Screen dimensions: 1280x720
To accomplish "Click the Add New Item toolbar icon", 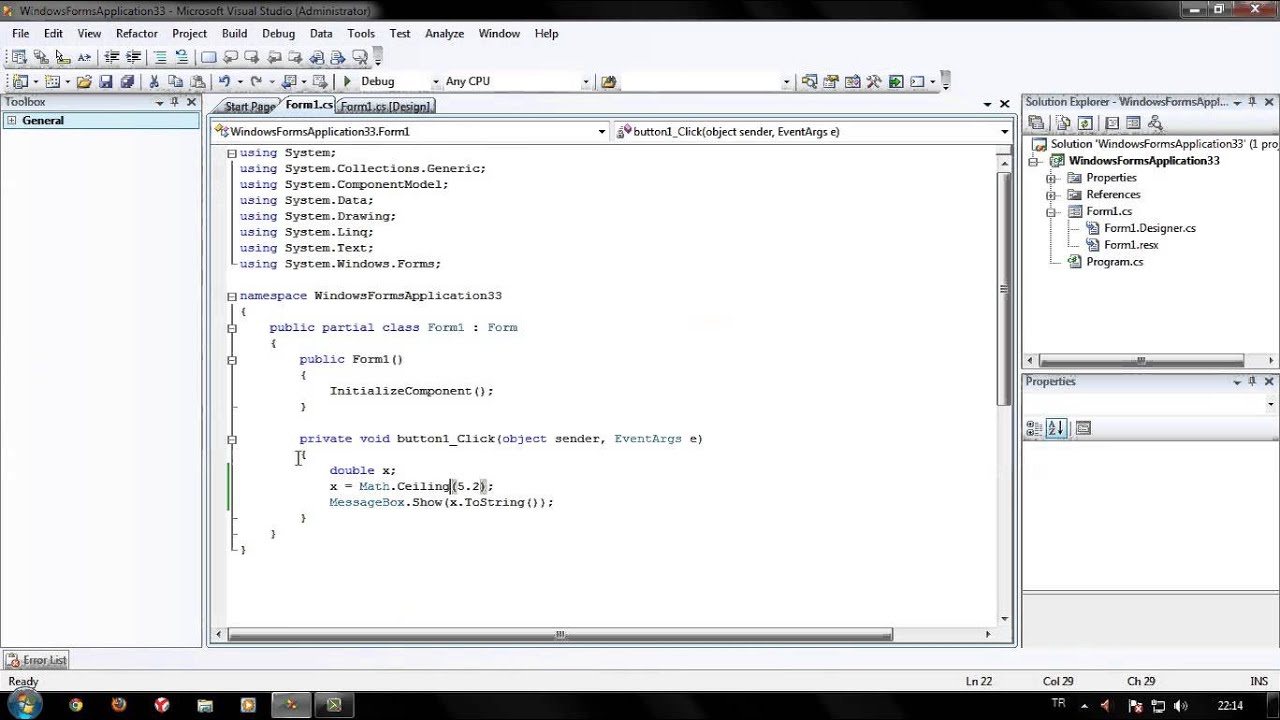I will [x=52, y=82].
